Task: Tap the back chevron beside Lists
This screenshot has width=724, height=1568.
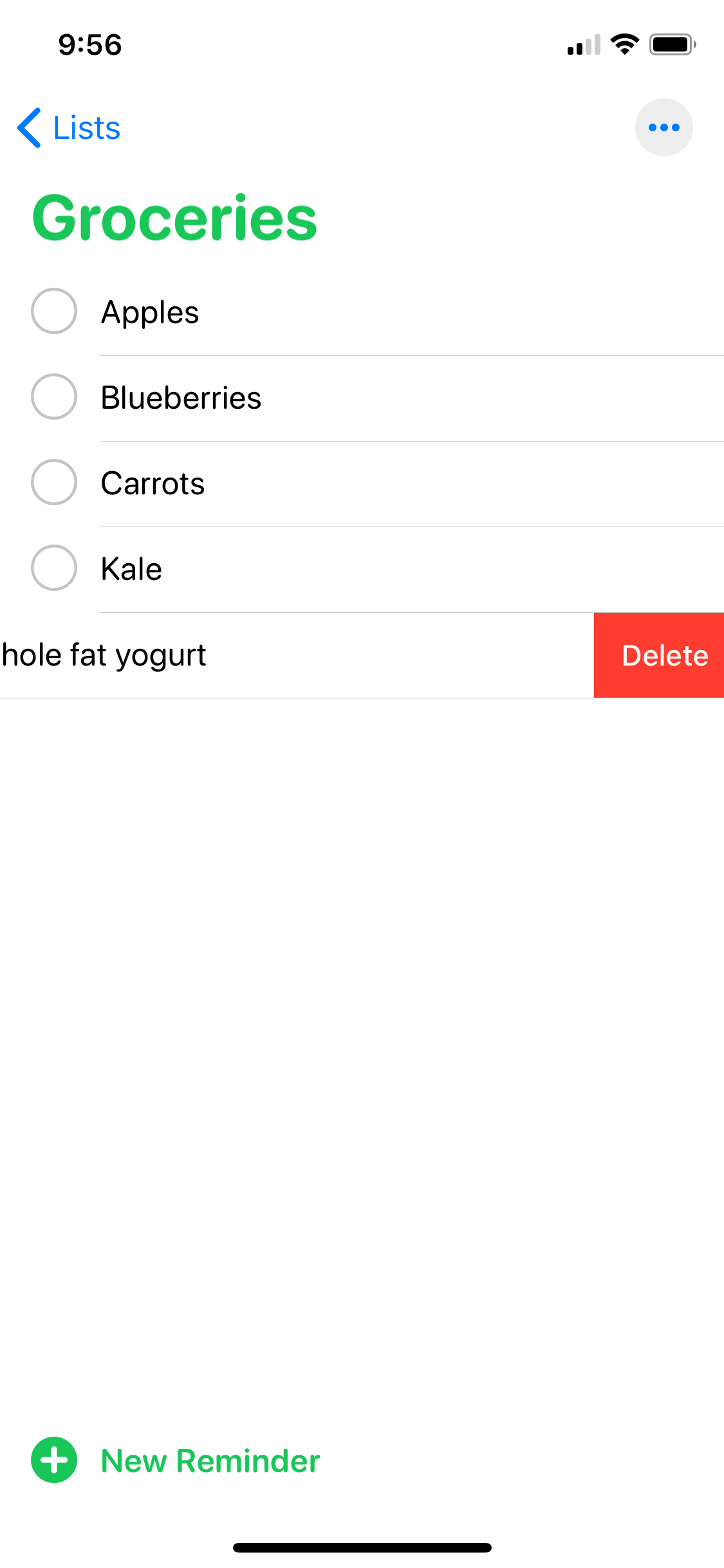Action: pyautogui.click(x=30, y=127)
